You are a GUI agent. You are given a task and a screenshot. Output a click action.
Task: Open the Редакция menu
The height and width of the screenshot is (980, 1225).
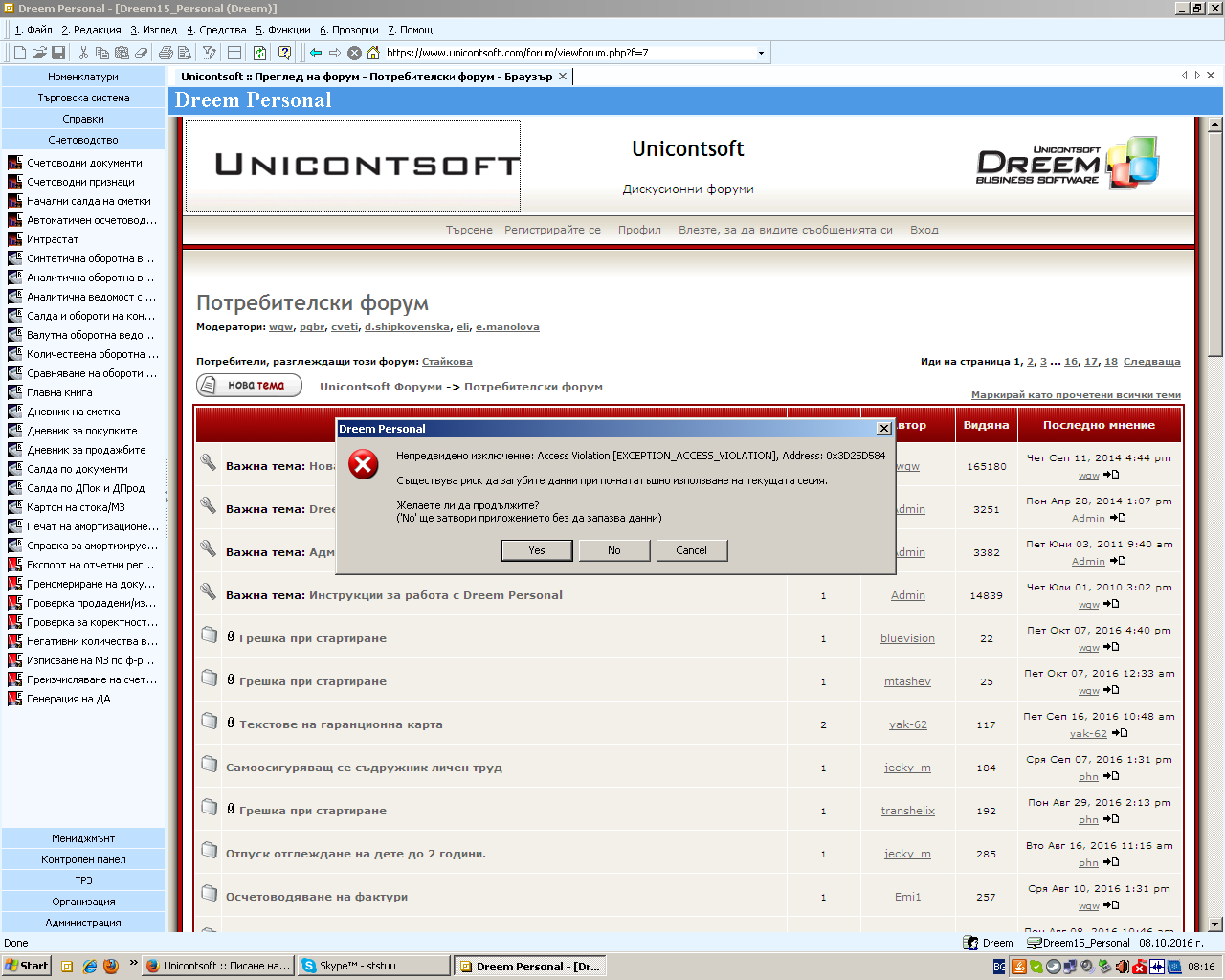pos(91,30)
